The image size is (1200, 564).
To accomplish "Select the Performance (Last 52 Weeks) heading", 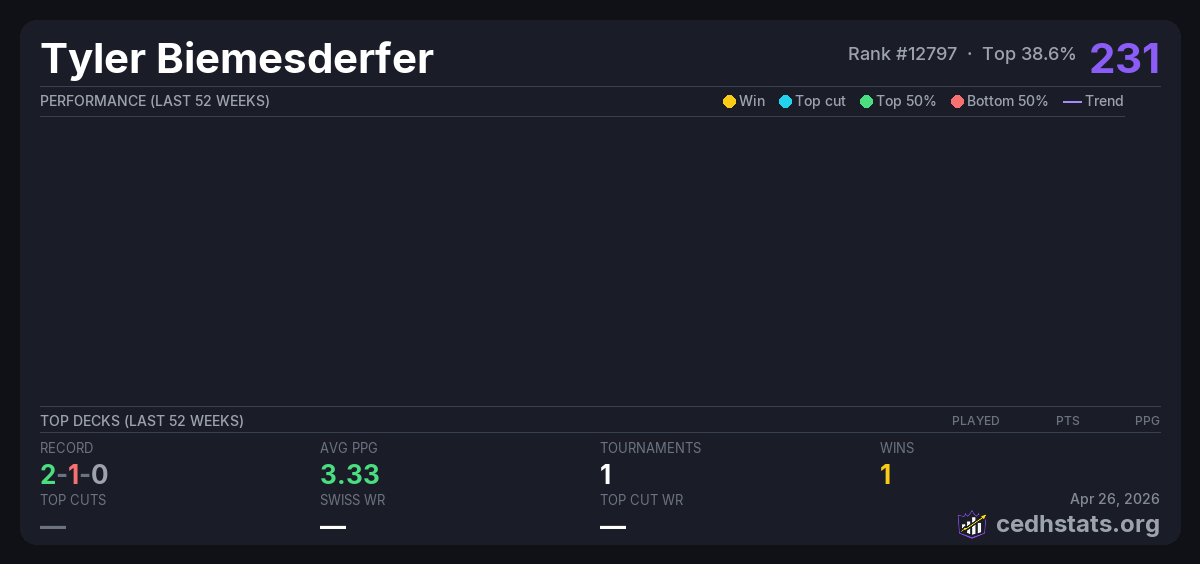I will (x=155, y=101).
